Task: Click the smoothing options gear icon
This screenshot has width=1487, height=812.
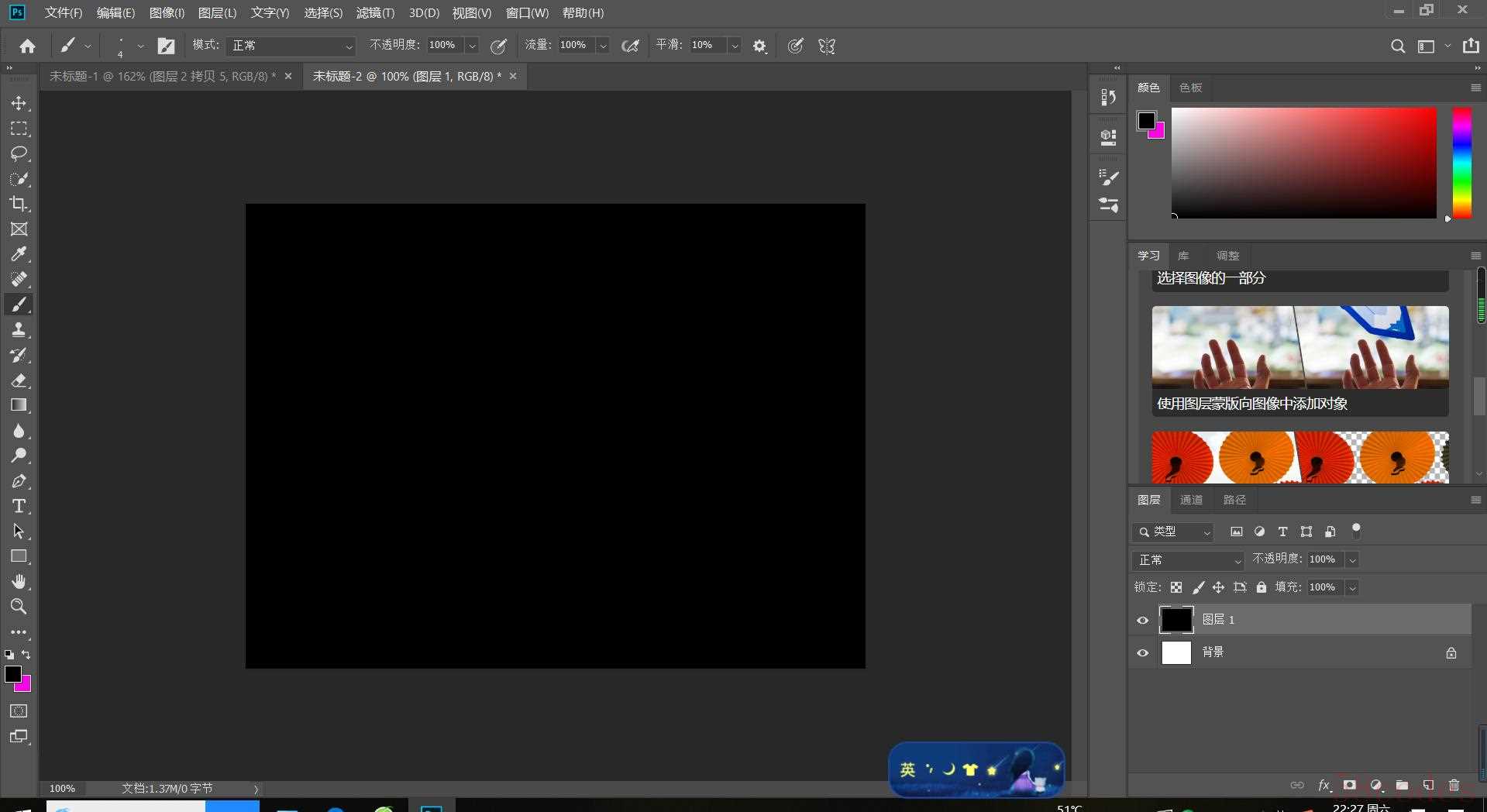Action: 759,46
